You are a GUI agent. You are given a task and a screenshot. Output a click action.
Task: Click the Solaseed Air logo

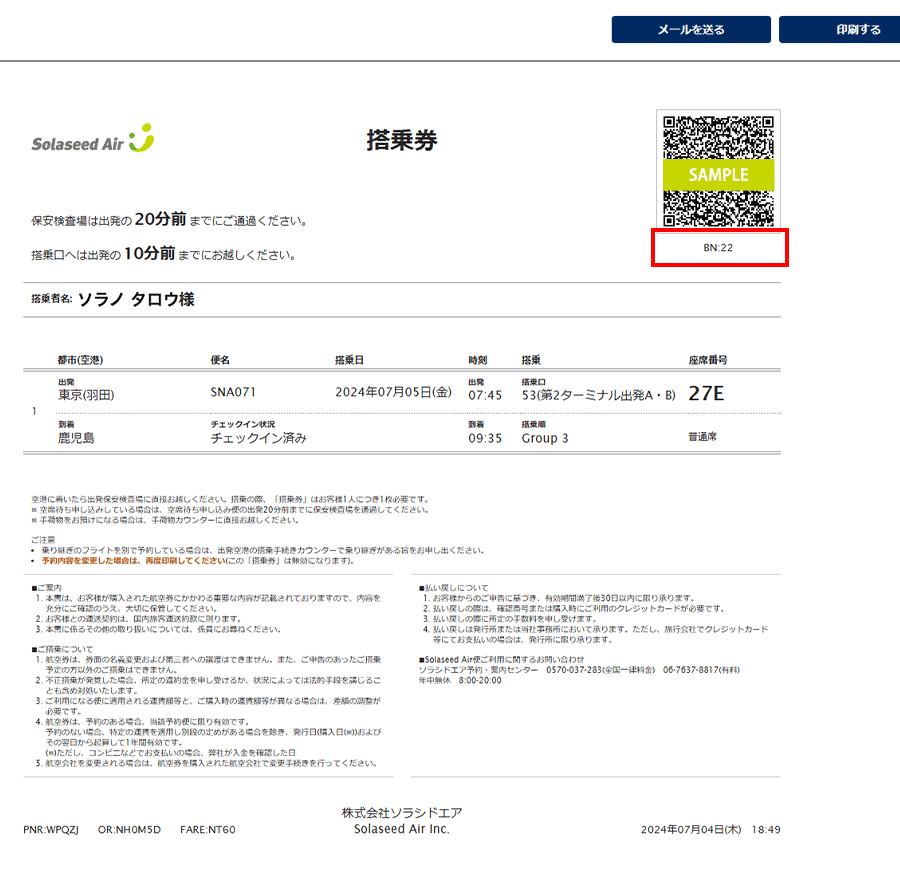[x=92, y=140]
